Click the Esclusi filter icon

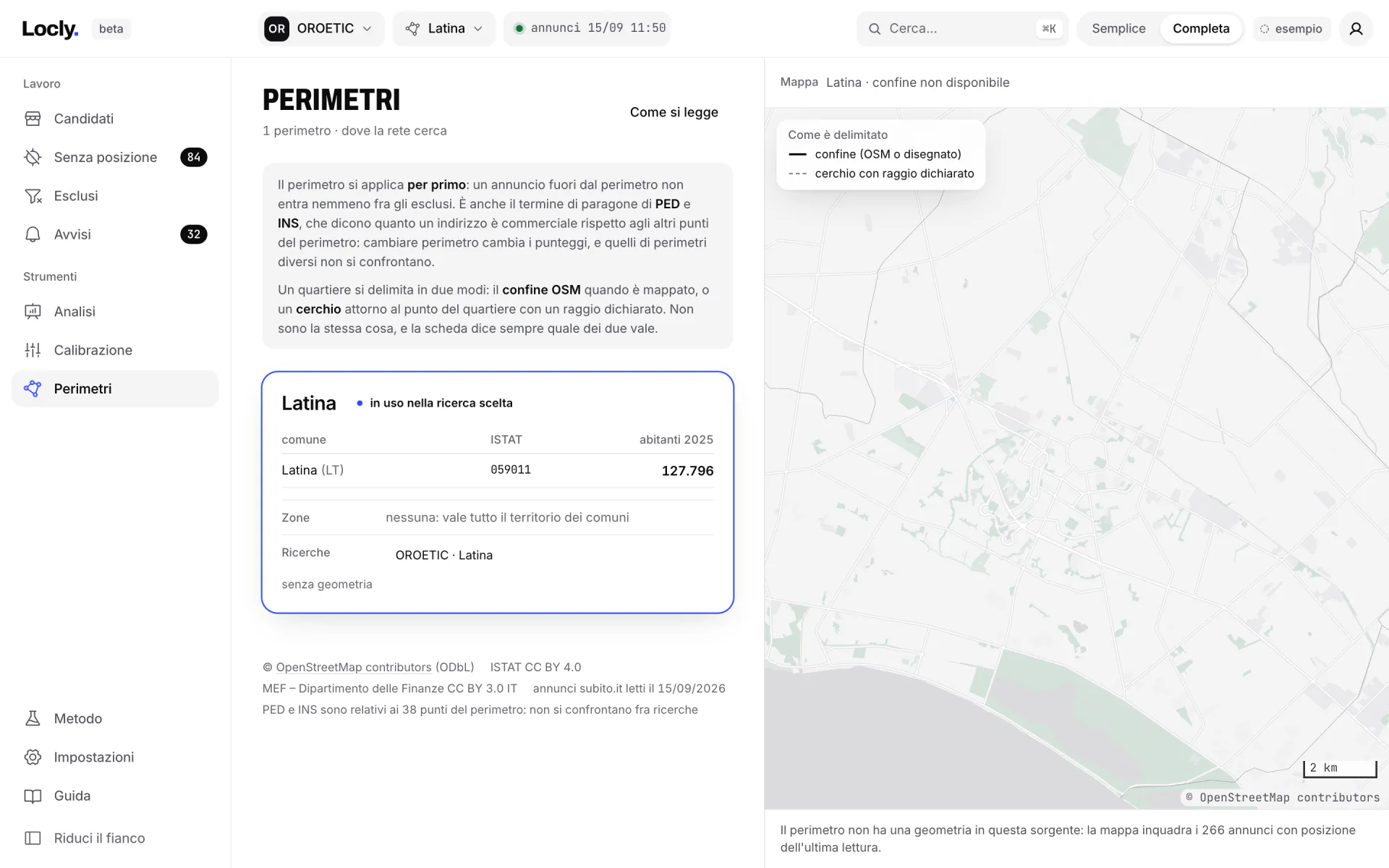(33, 196)
